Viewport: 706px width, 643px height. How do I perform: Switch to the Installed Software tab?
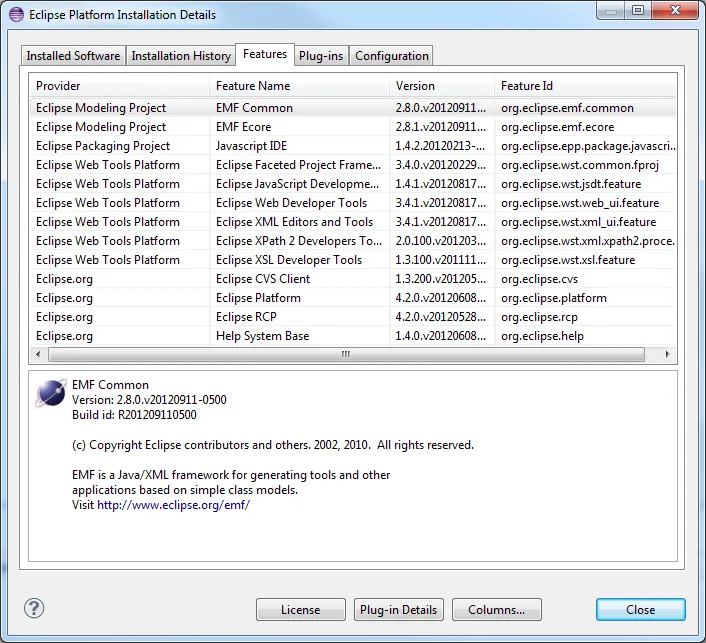tap(73, 56)
